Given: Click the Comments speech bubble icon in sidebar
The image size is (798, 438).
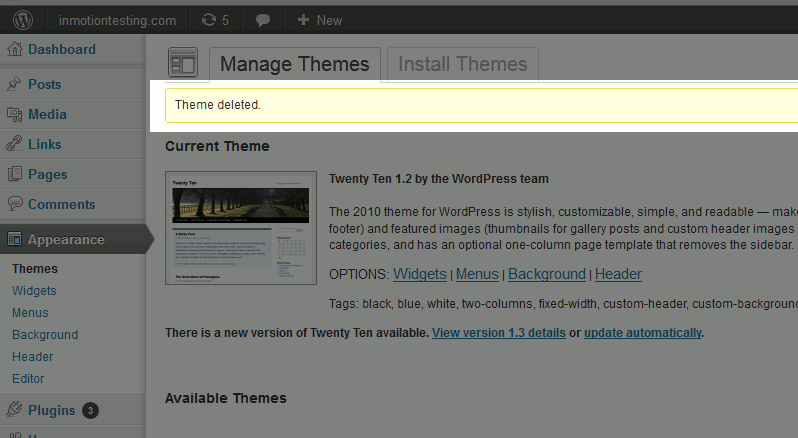Looking at the screenshot, I should 15,203.
